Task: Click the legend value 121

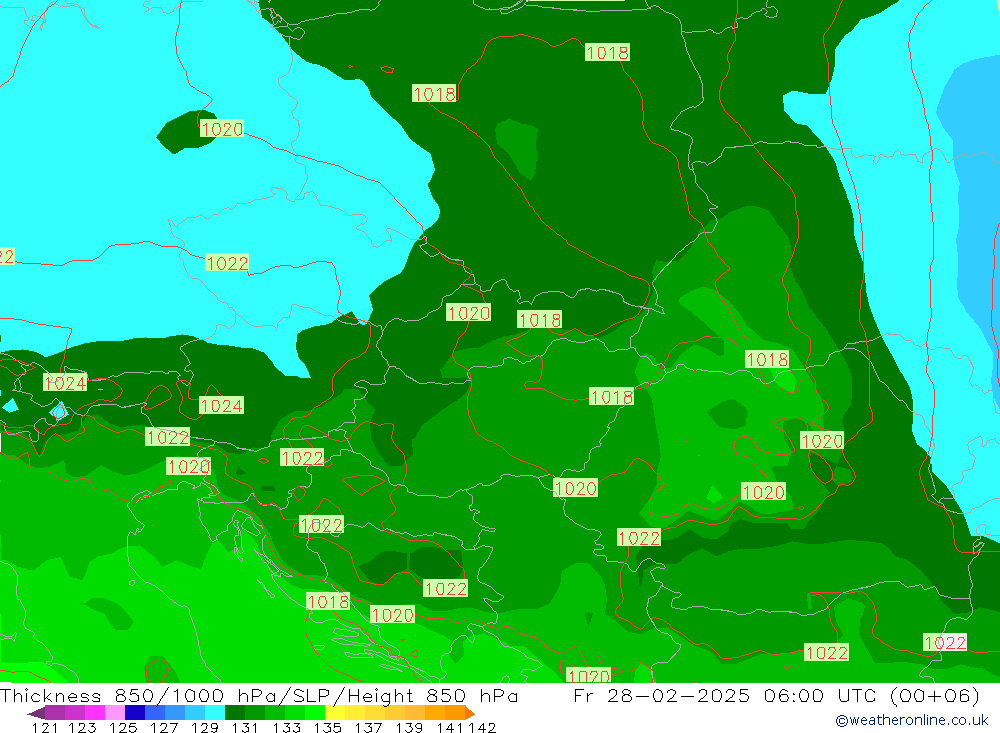Action: pos(44,727)
